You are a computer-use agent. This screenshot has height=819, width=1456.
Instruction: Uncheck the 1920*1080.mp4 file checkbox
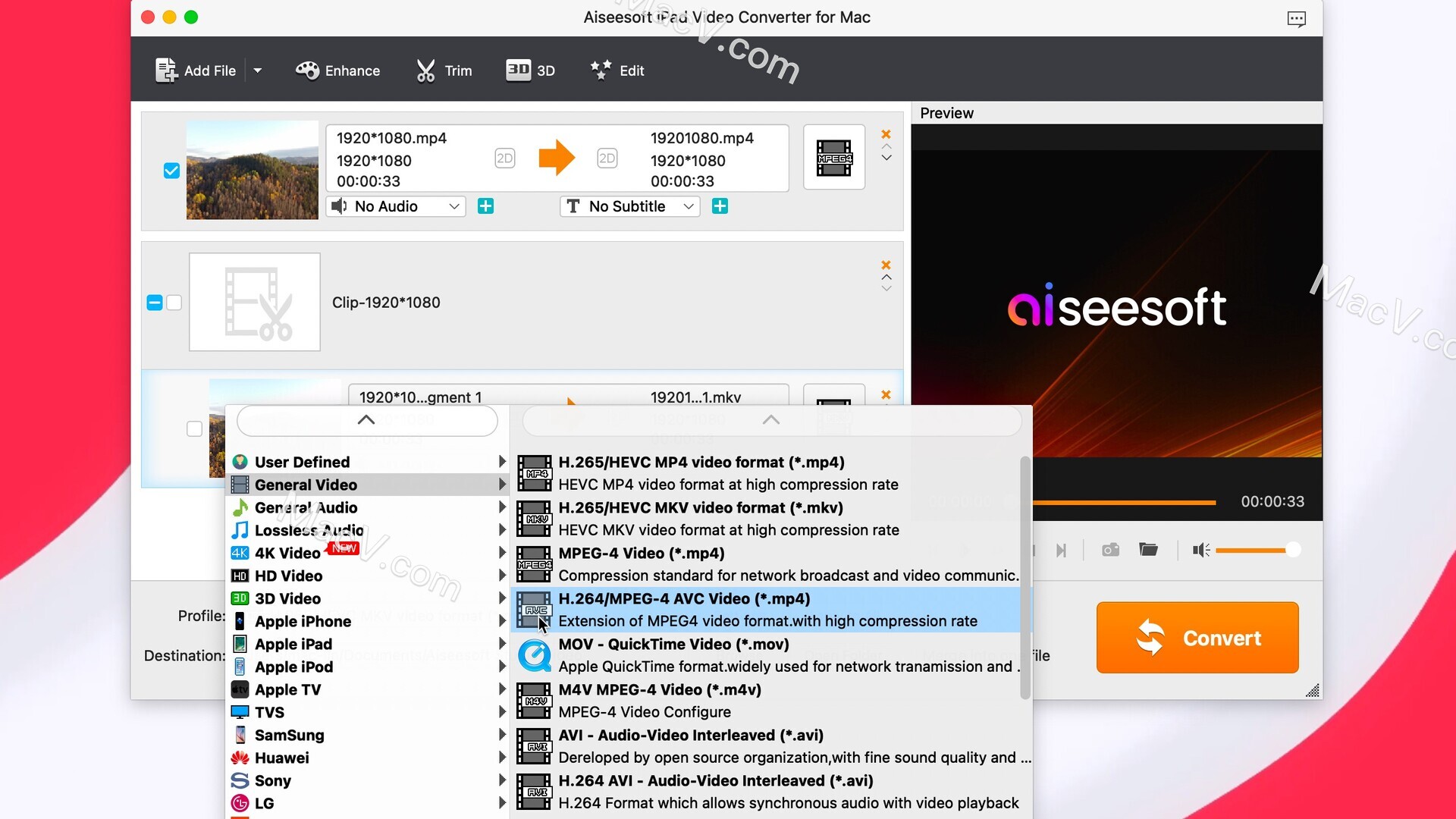171,171
